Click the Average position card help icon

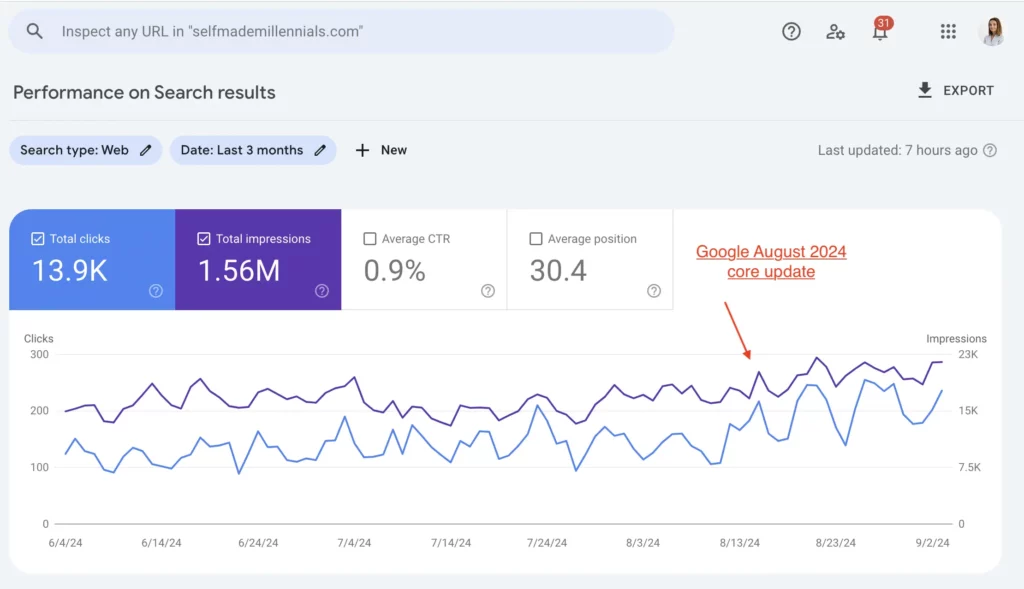click(653, 292)
